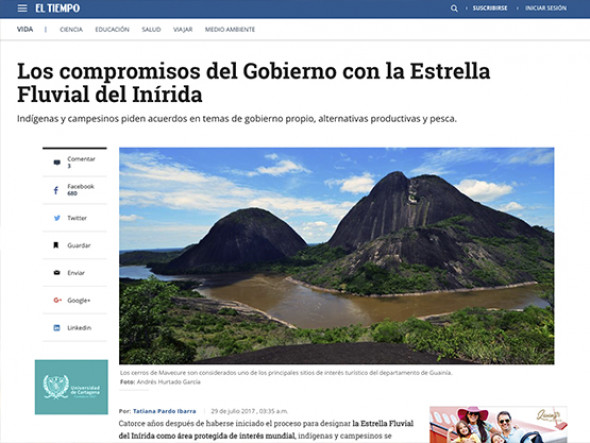Click the Comentar speech bubble icon

[57, 163]
